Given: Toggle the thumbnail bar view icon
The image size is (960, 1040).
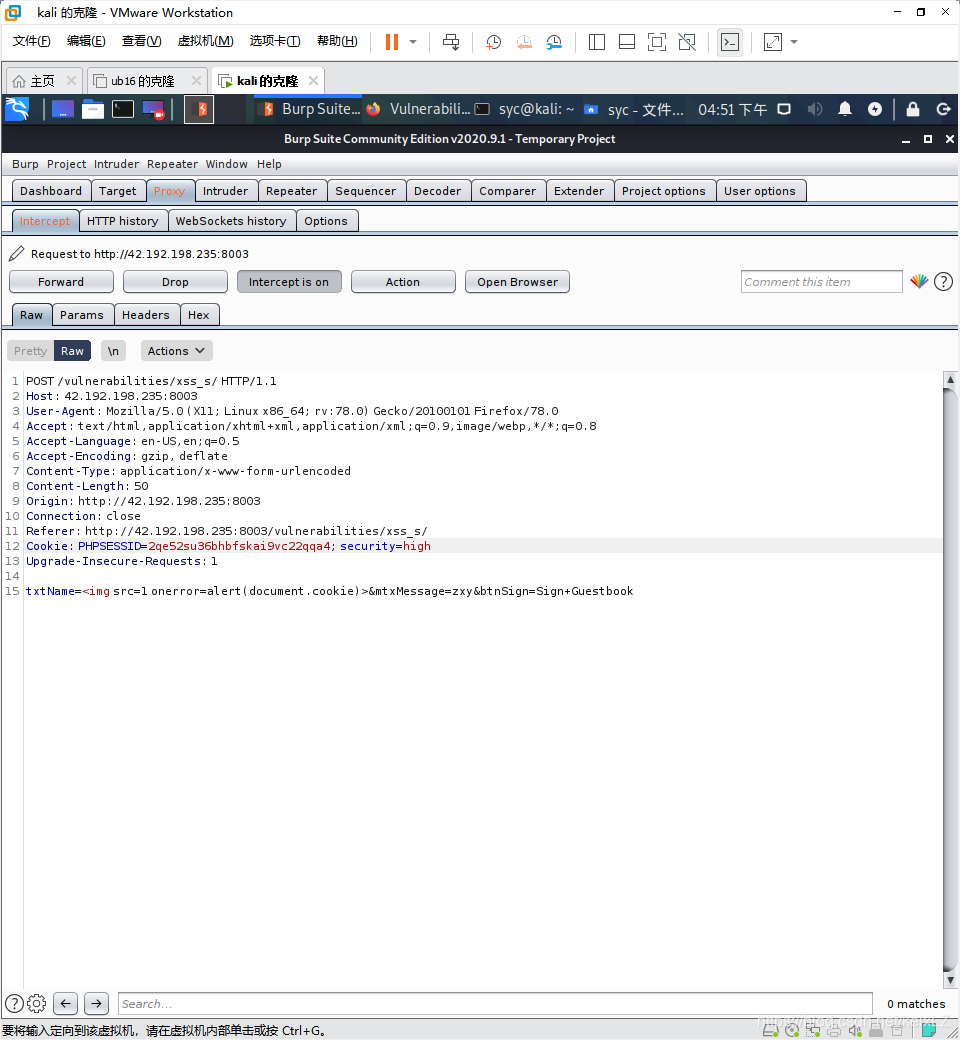Looking at the screenshot, I should coord(626,42).
